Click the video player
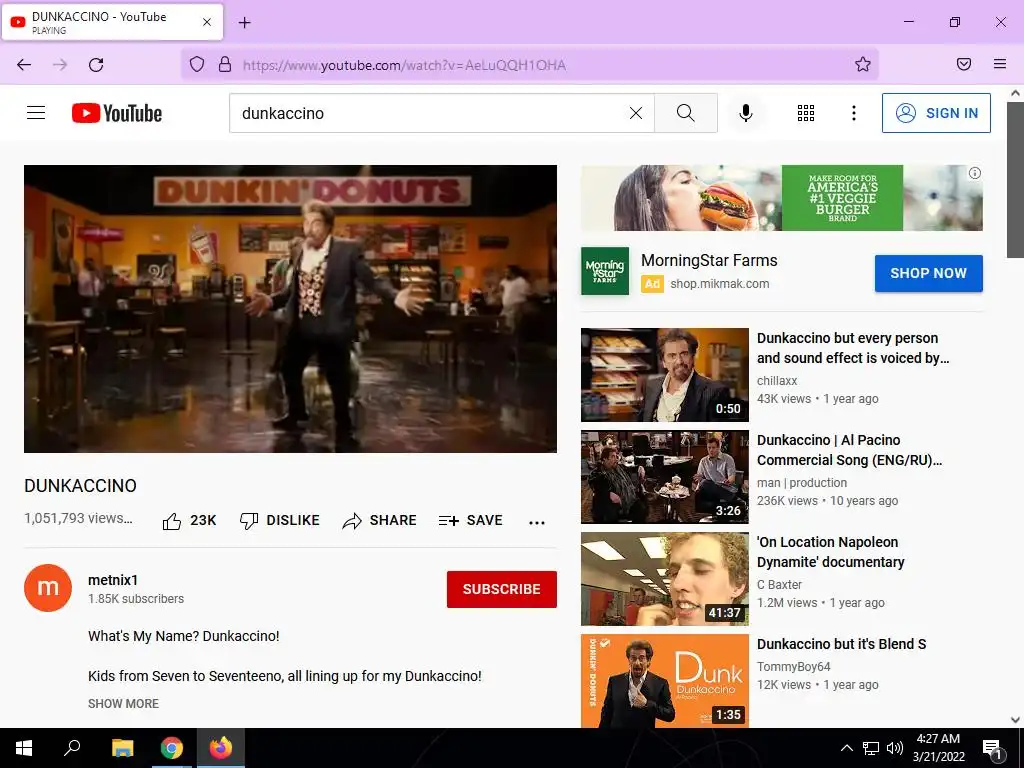The width and height of the screenshot is (1024, 768). click(291, 309)
